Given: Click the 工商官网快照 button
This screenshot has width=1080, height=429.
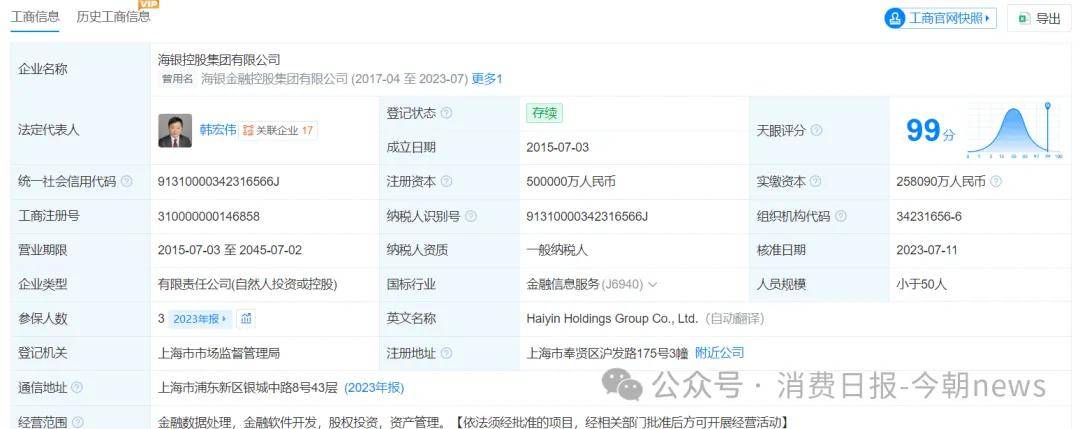Looking at the screenshot, I should (x=940, y=18).
